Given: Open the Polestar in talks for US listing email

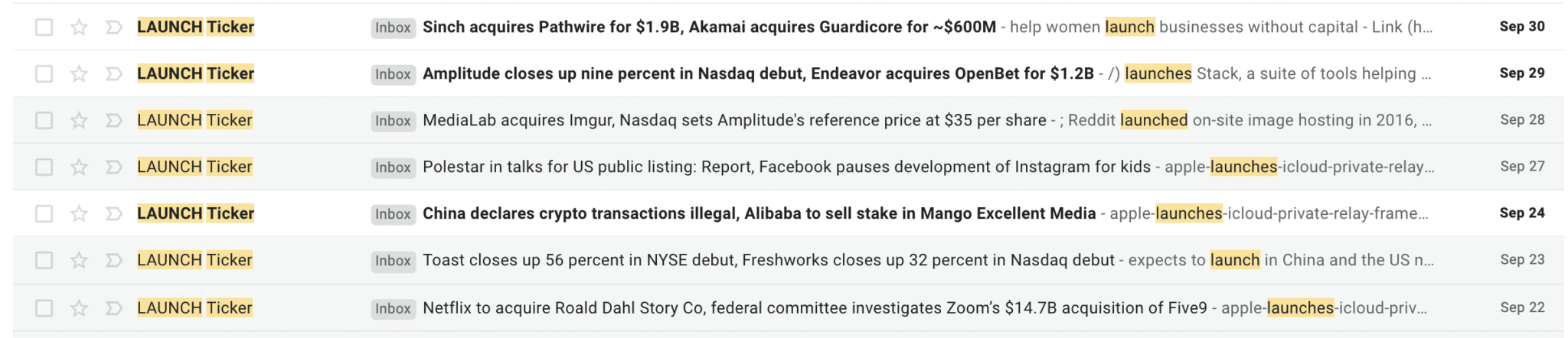Looking at the screenshot, I should pos(786,167).
